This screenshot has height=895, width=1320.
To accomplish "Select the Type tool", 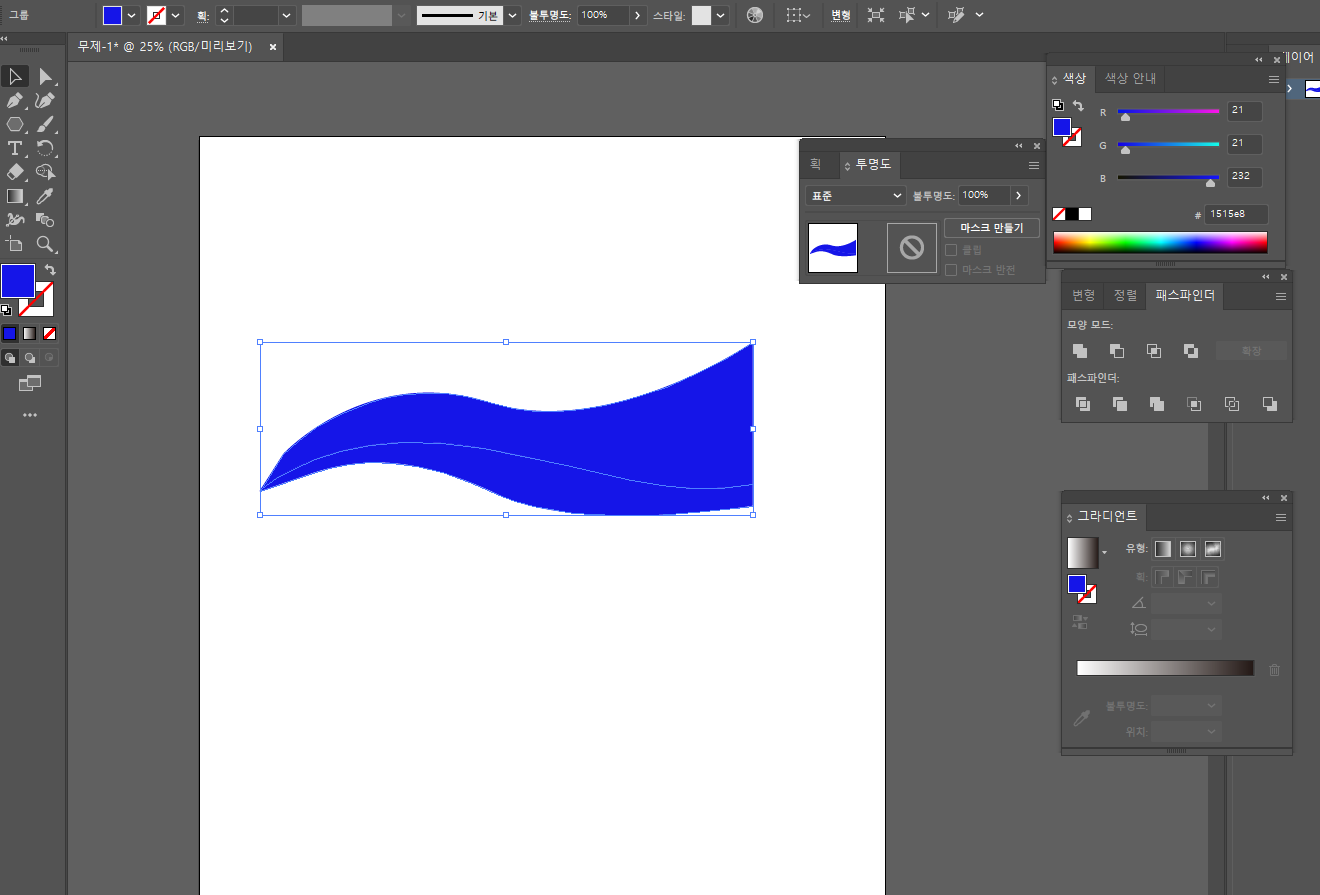I will click(15, 148).
